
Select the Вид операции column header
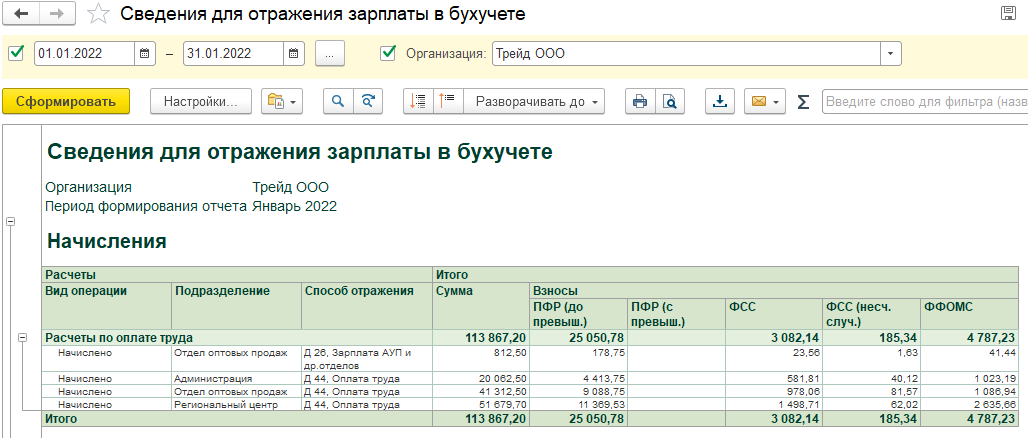(x=106, y=306)
